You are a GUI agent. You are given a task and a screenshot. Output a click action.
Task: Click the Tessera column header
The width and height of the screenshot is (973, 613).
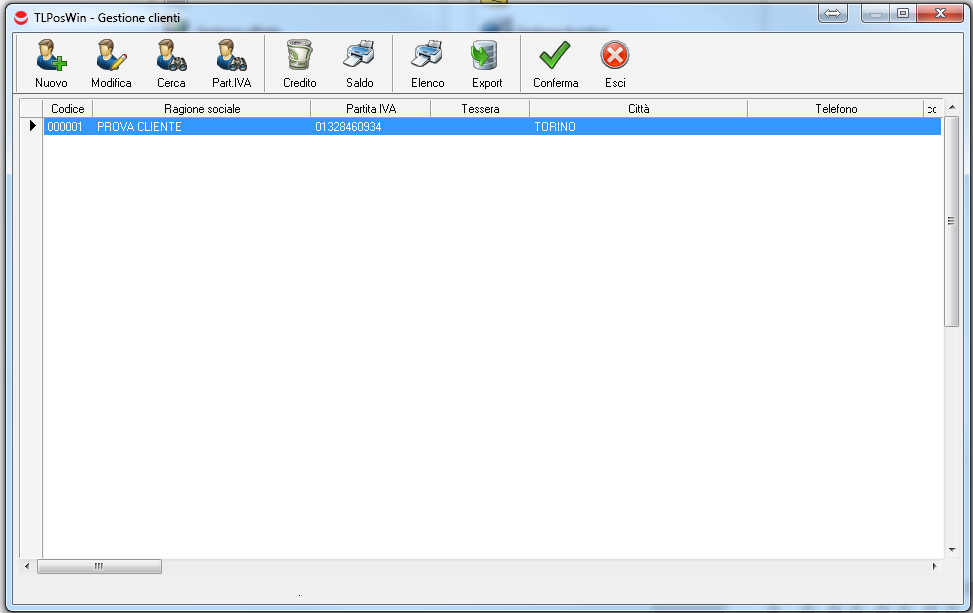click(480, 109)
